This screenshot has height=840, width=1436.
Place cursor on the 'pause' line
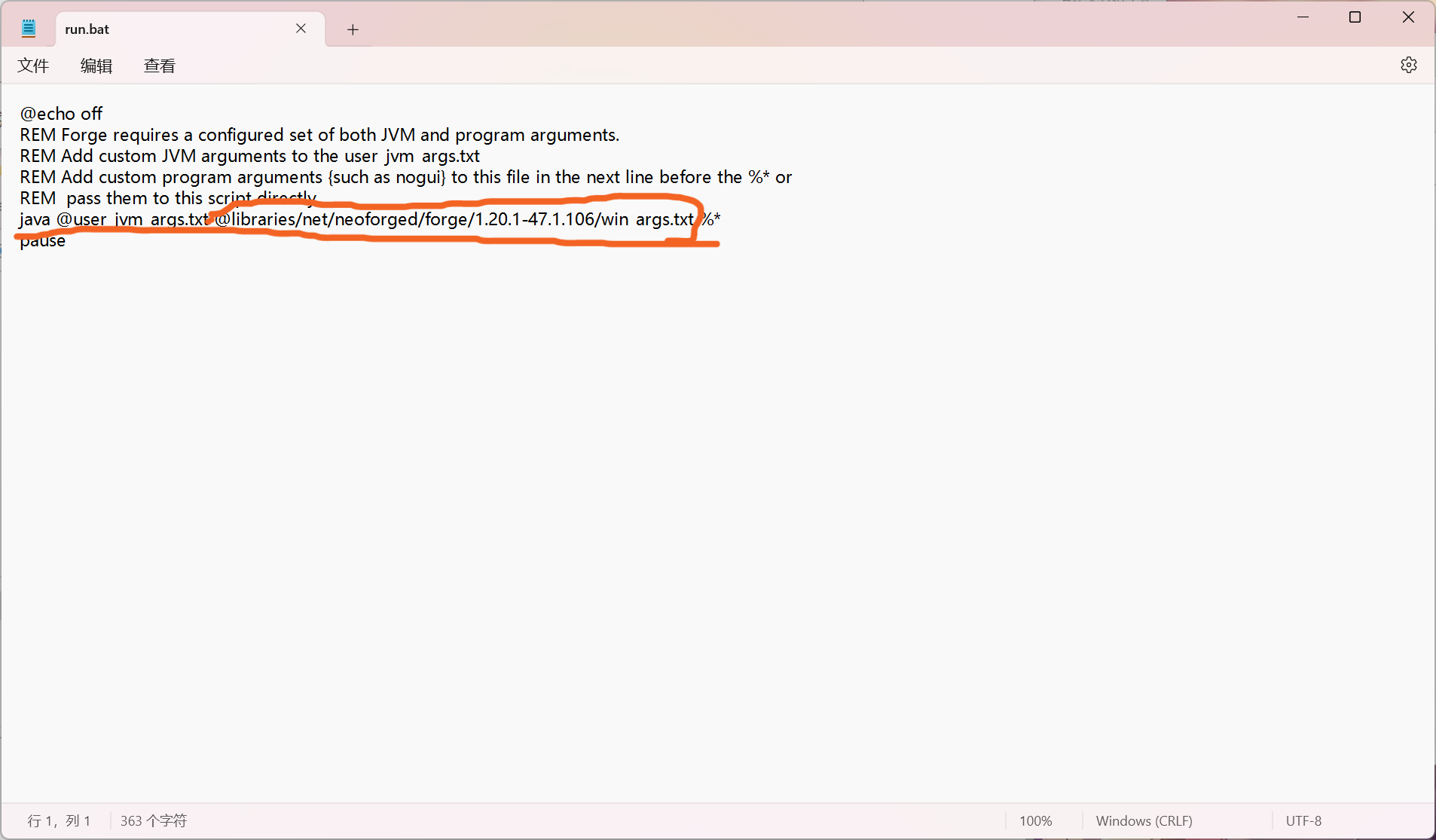43,242
